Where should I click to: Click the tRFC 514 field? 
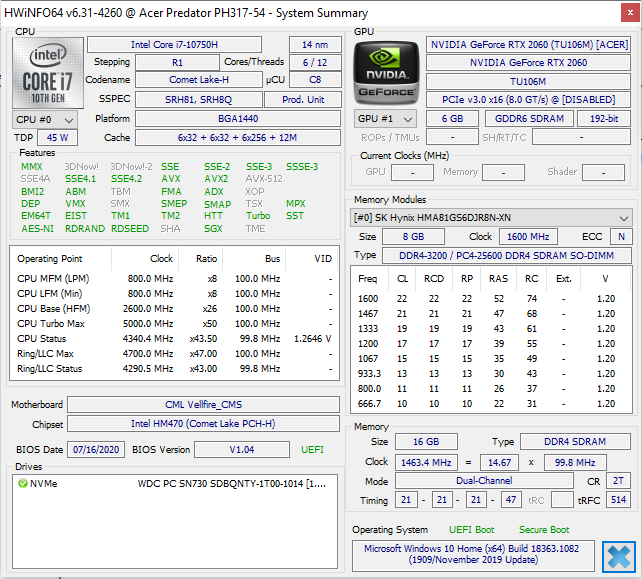pos(619,500)
